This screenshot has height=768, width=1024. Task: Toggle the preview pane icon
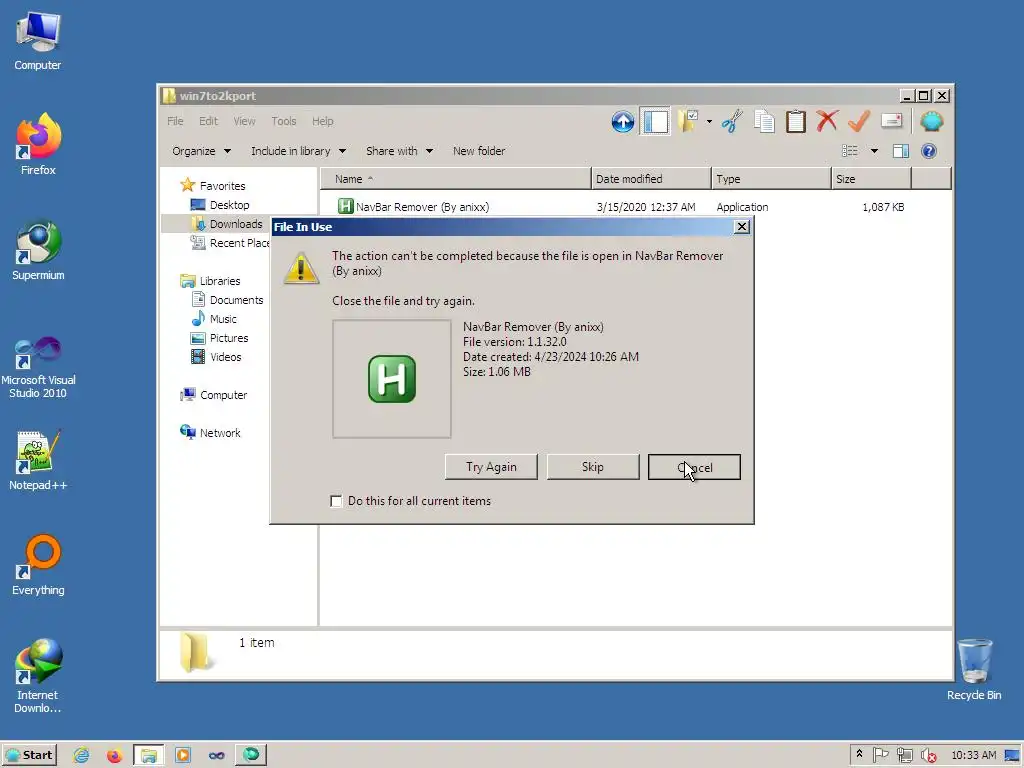point(901,152)
